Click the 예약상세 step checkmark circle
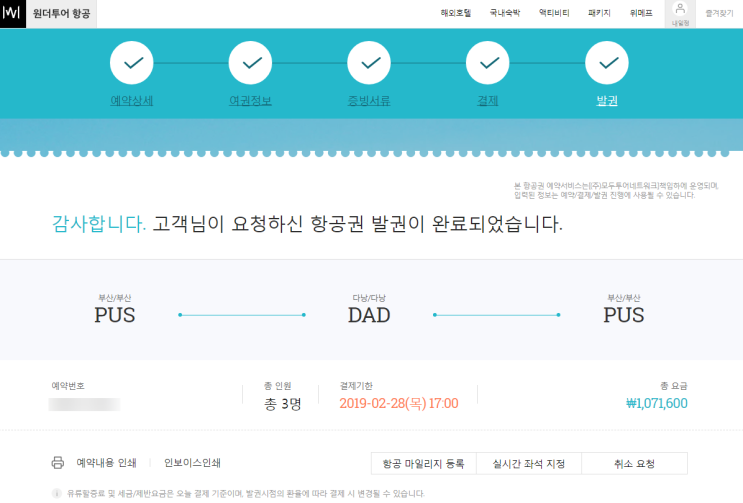This screenshot has width=743, height=503. tap(132, 63)
